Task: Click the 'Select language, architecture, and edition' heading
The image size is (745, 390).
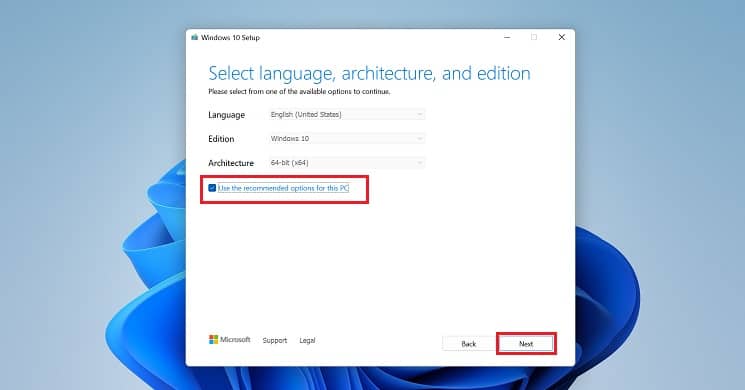Action: click(x=369, y=73)
